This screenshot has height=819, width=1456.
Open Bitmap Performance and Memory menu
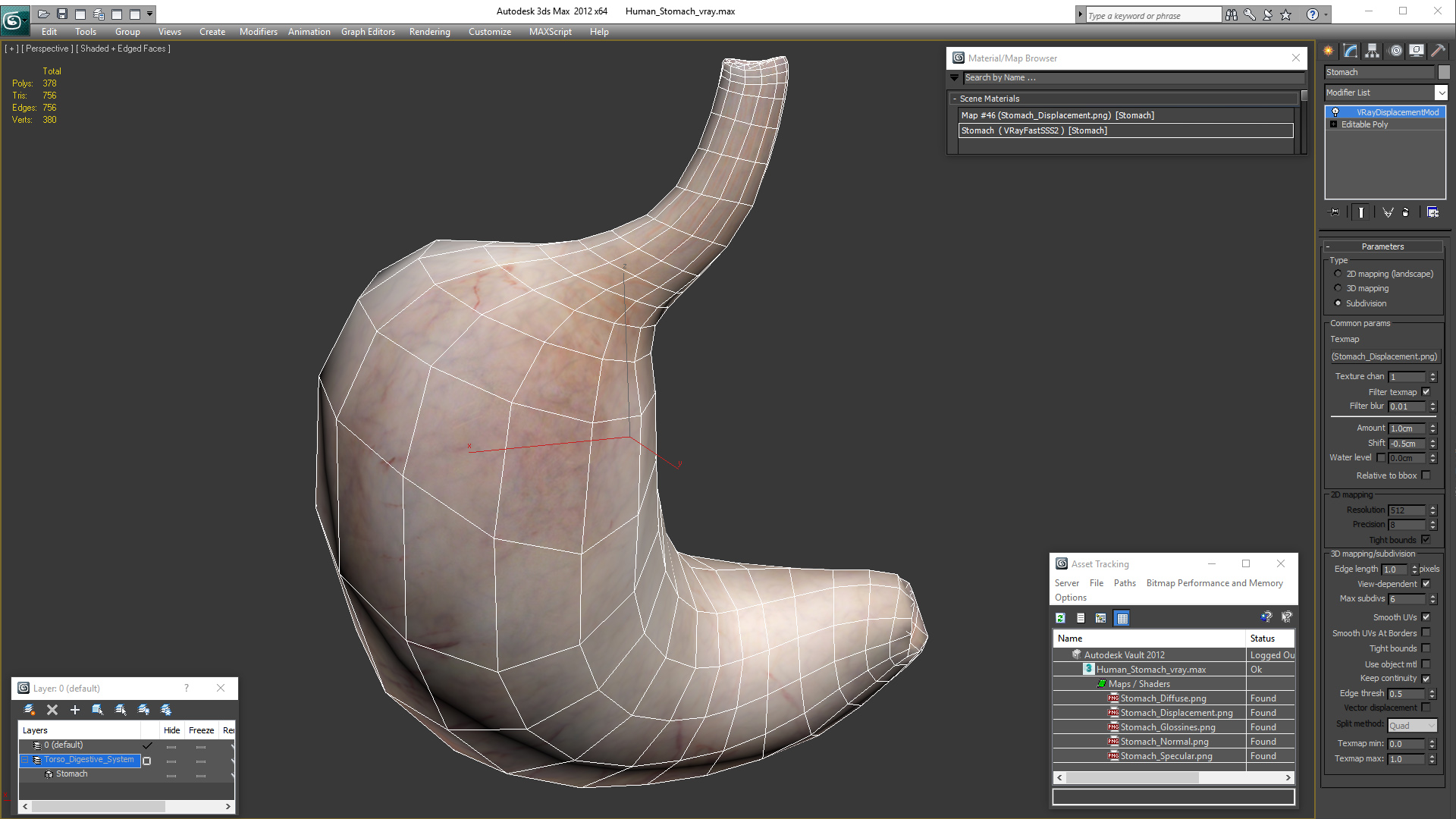coord(1214,583)
